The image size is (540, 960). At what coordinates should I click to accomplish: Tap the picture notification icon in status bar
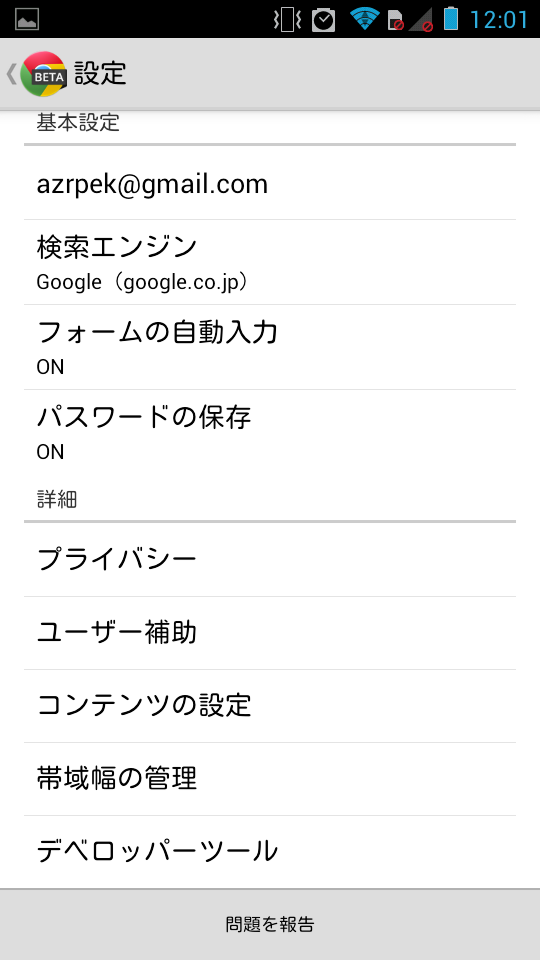tap(27, 20)
